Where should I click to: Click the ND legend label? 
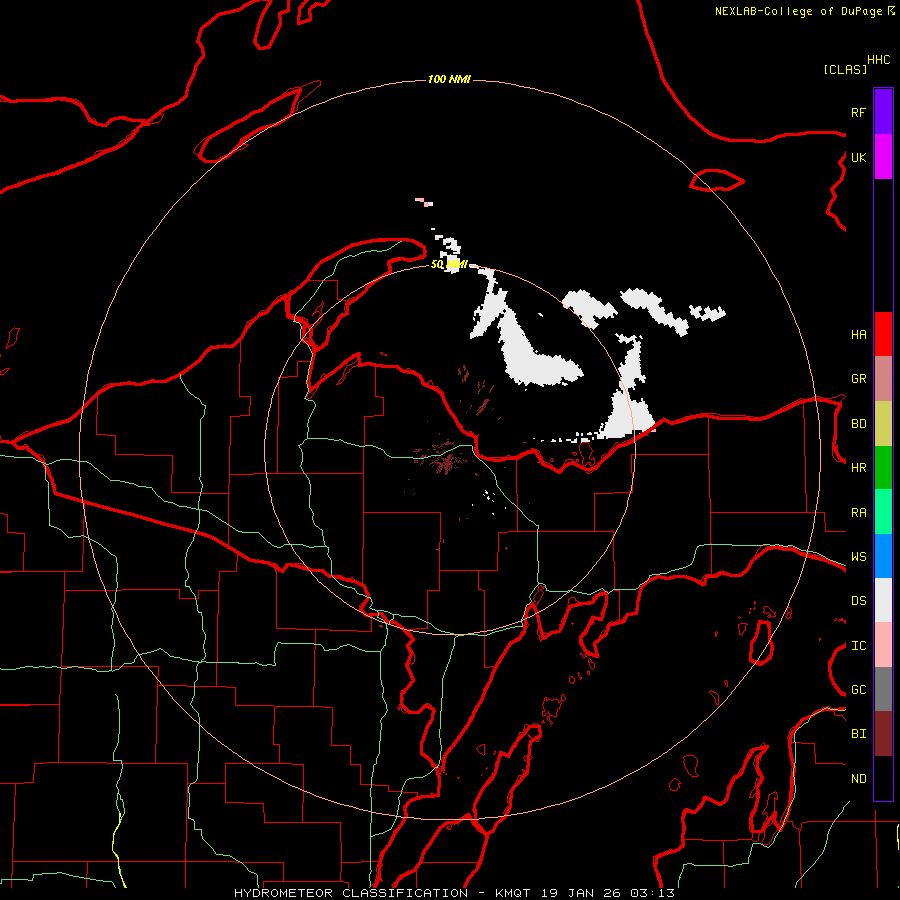pyautogui.click(x=858, y=779)
